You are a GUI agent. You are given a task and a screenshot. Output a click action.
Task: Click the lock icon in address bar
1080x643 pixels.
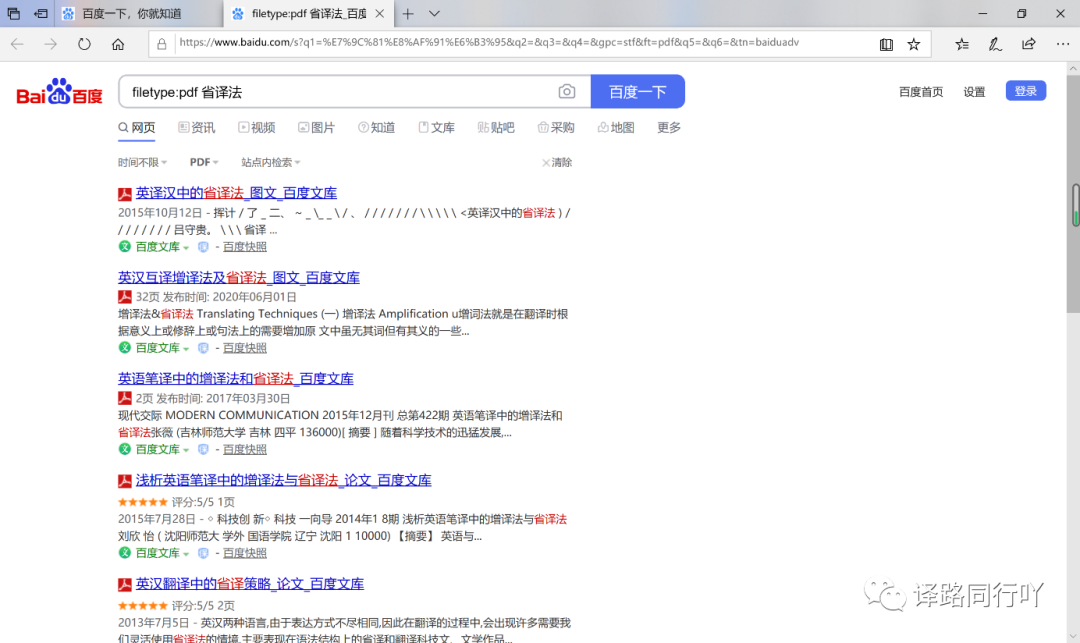(x=161, y=44)
